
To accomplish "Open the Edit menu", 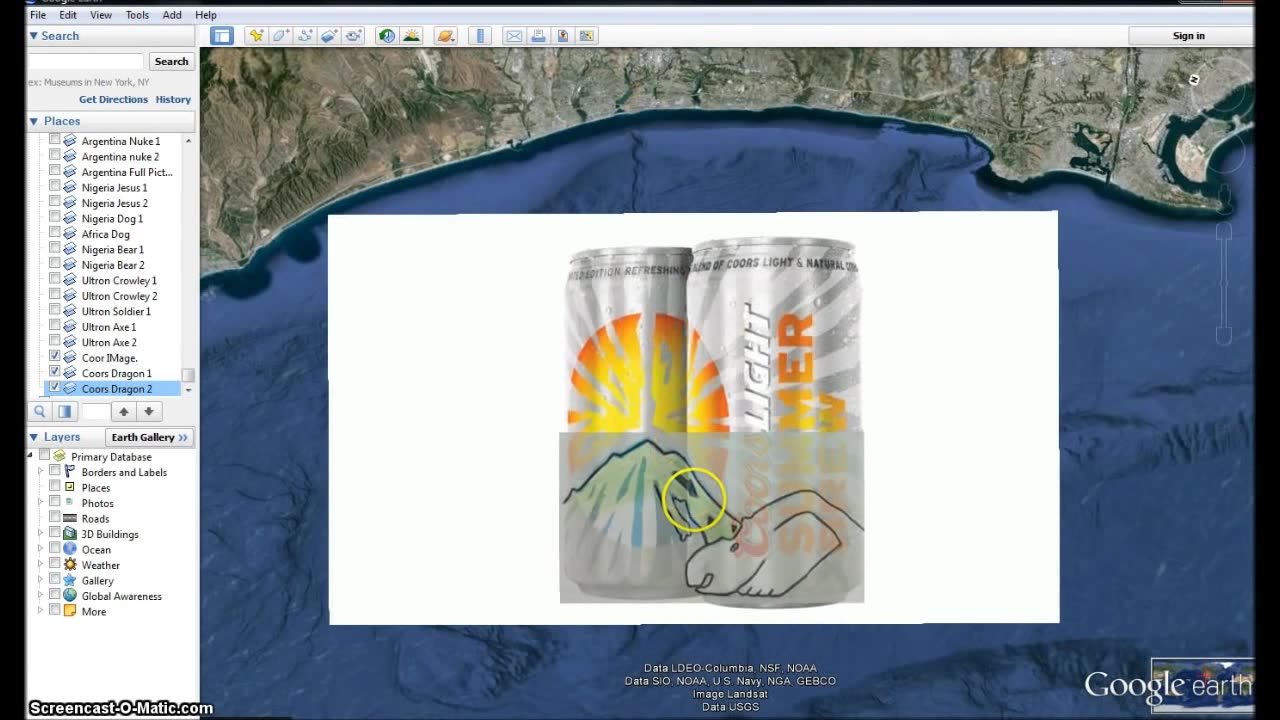I will coord(68,15).
